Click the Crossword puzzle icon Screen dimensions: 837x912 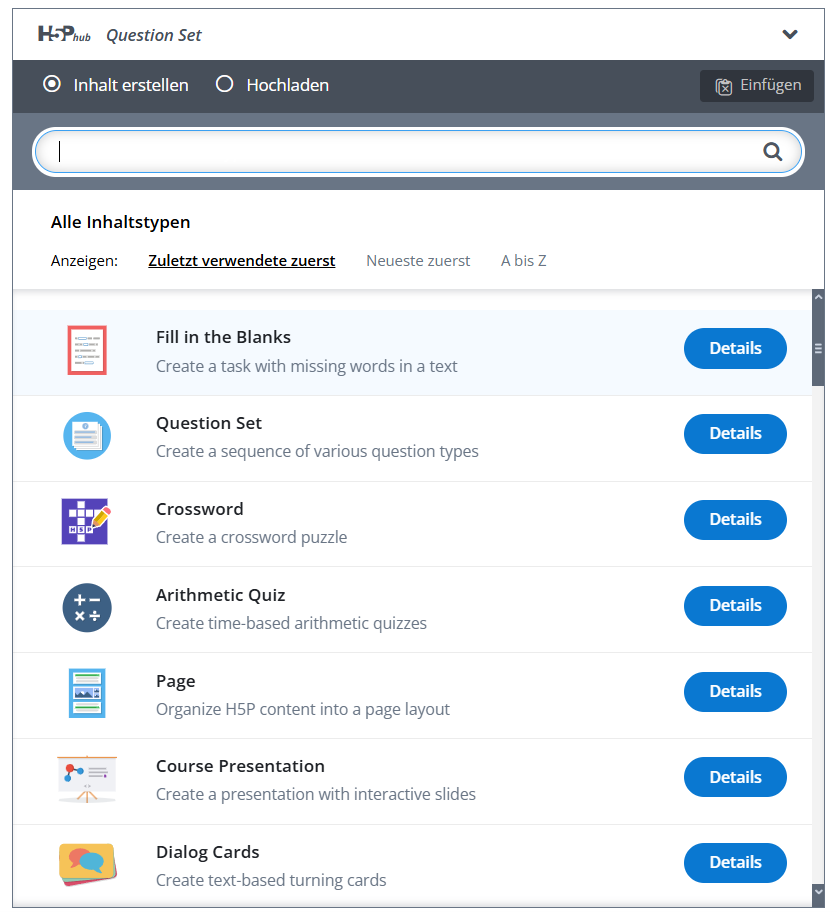(86, 521)
